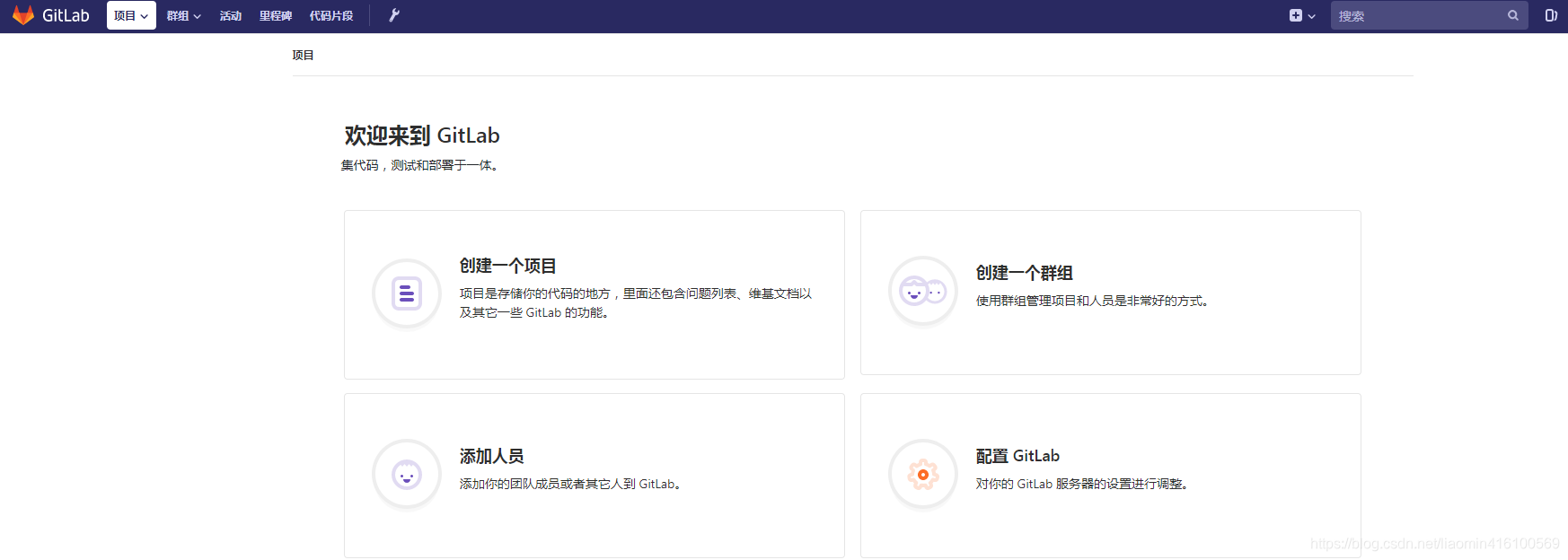Click the 欢迎来到 GitLab heading
The width and height of the screenshot is (1568, 560).
click(422, 136)
